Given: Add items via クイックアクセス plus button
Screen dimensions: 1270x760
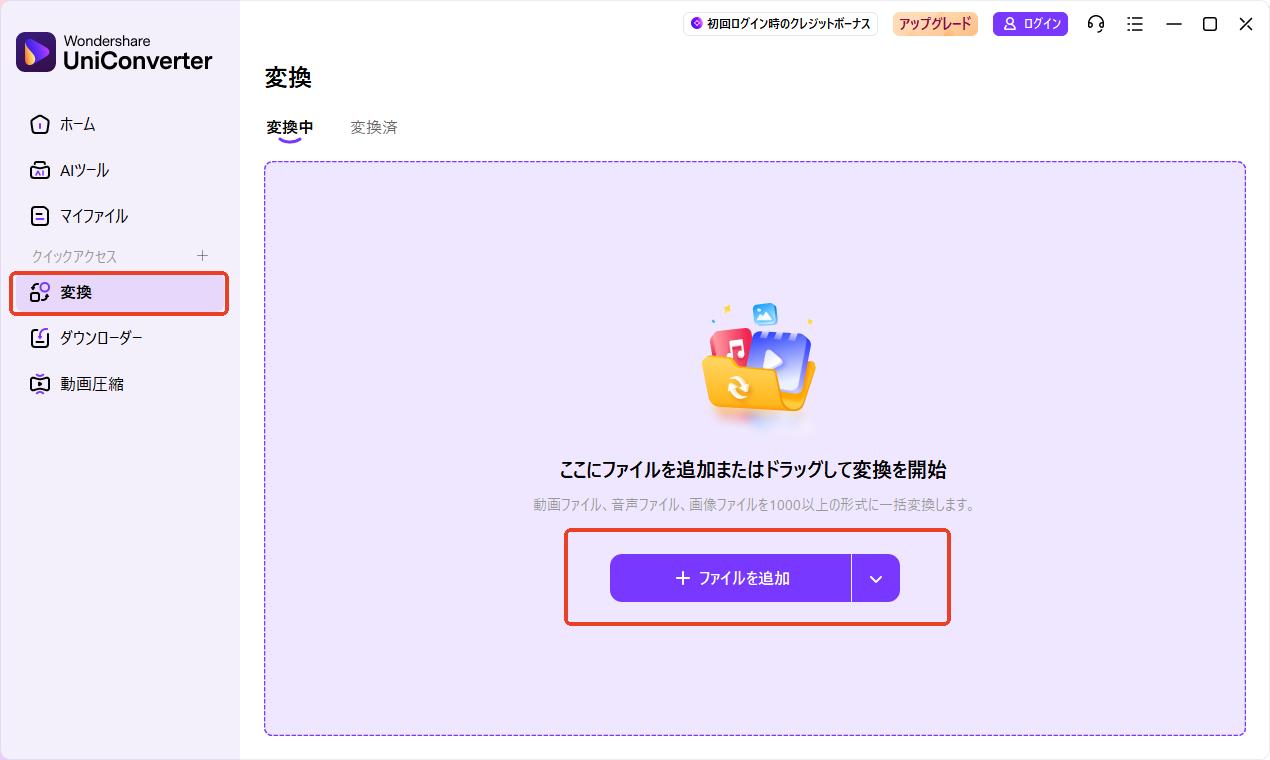Looking at the screenshot, I should [203, 255].
